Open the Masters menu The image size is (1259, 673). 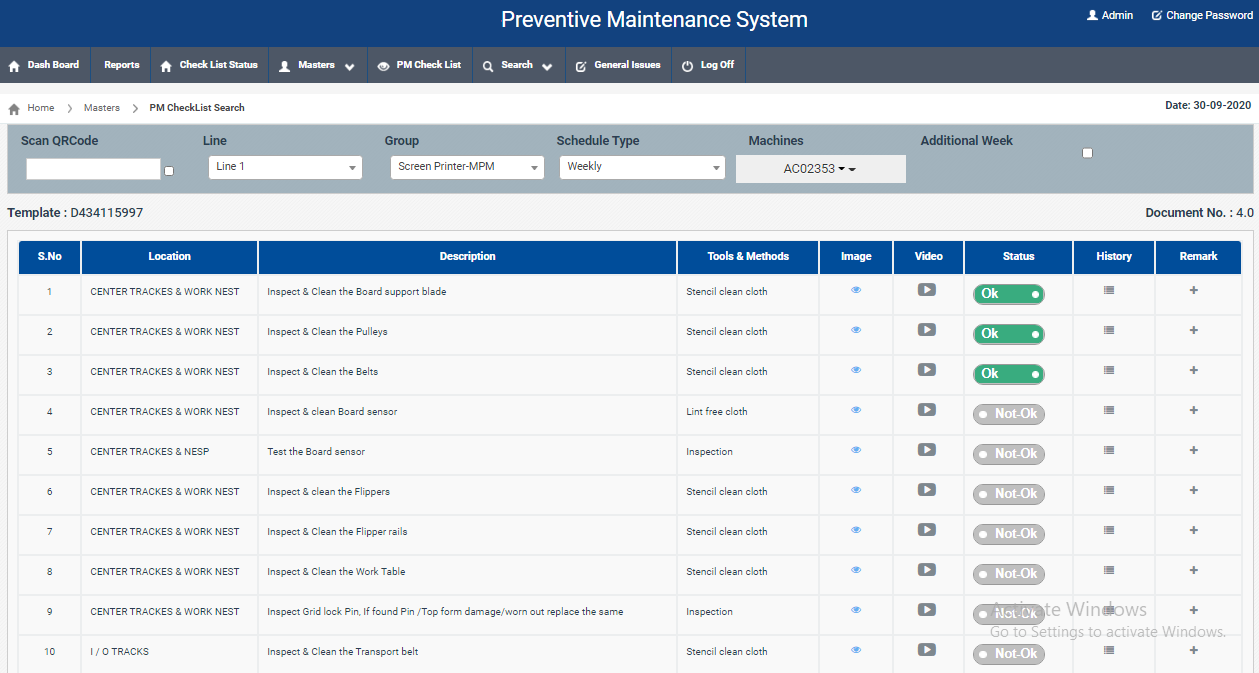[x=316, y=65]
